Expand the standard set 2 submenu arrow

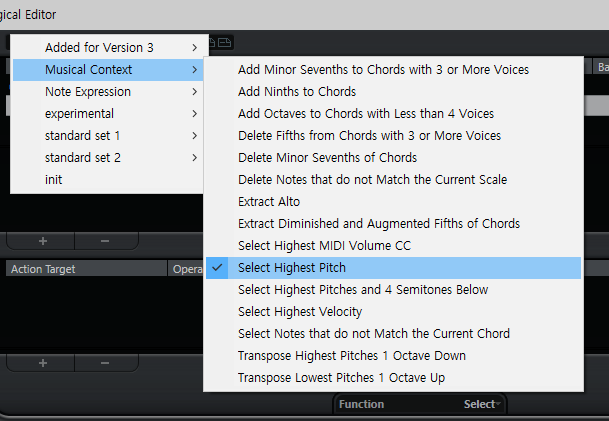[195, 158]
